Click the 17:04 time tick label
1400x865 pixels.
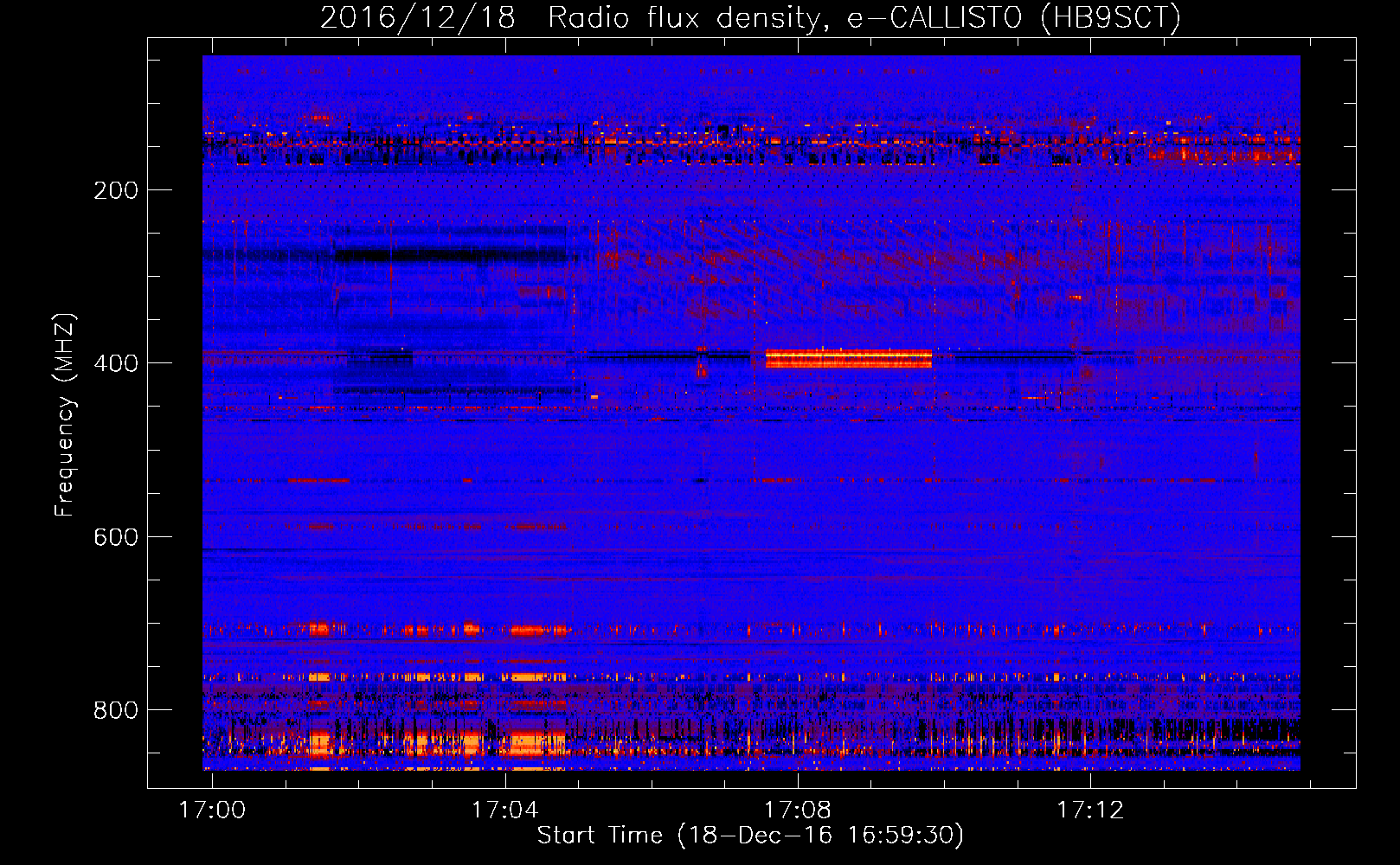click(504, 810)
